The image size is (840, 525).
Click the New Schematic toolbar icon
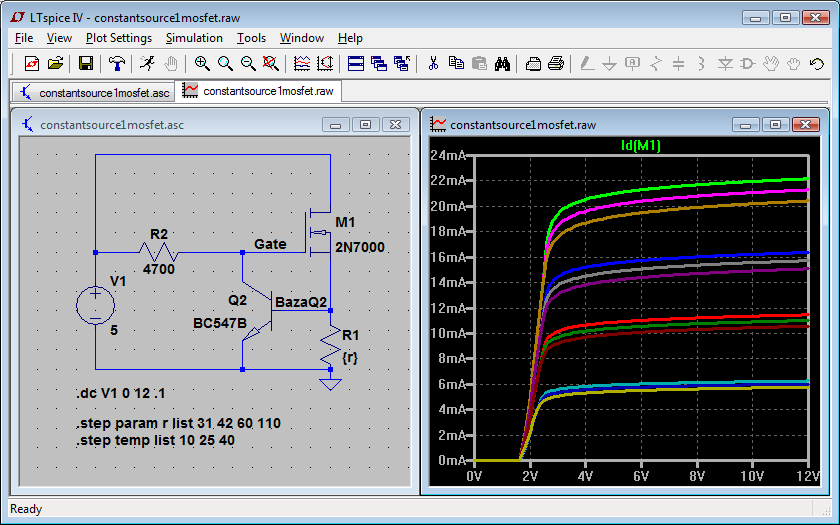point(32,64)
